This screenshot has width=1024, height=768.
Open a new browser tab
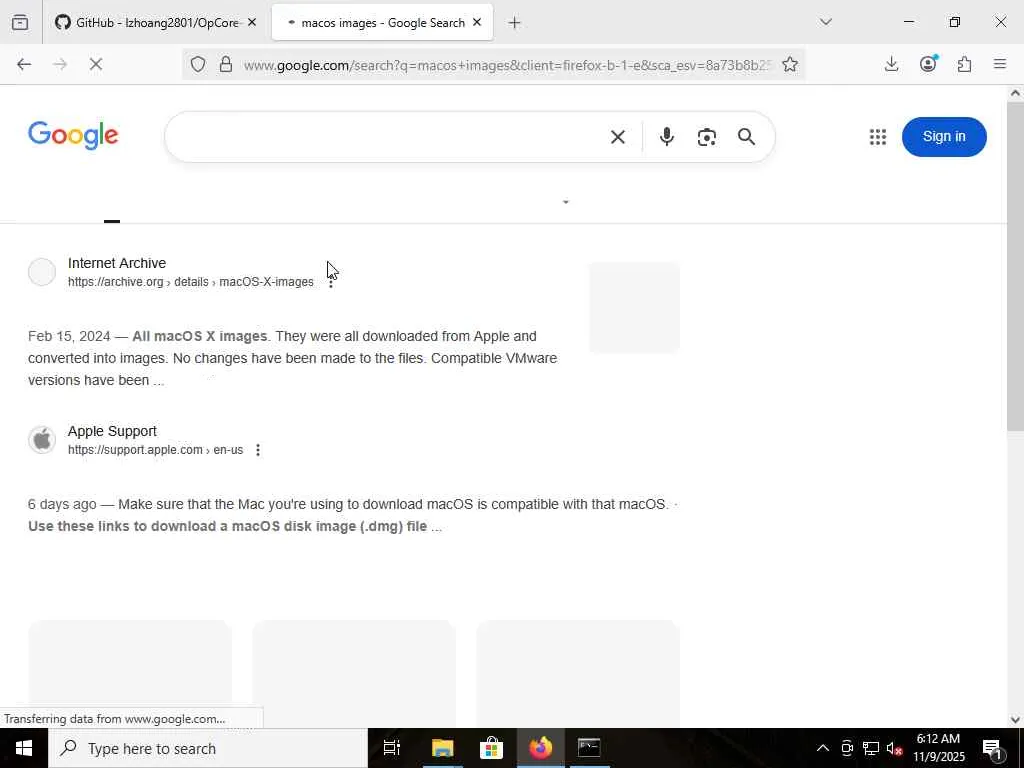coord(515,23)
